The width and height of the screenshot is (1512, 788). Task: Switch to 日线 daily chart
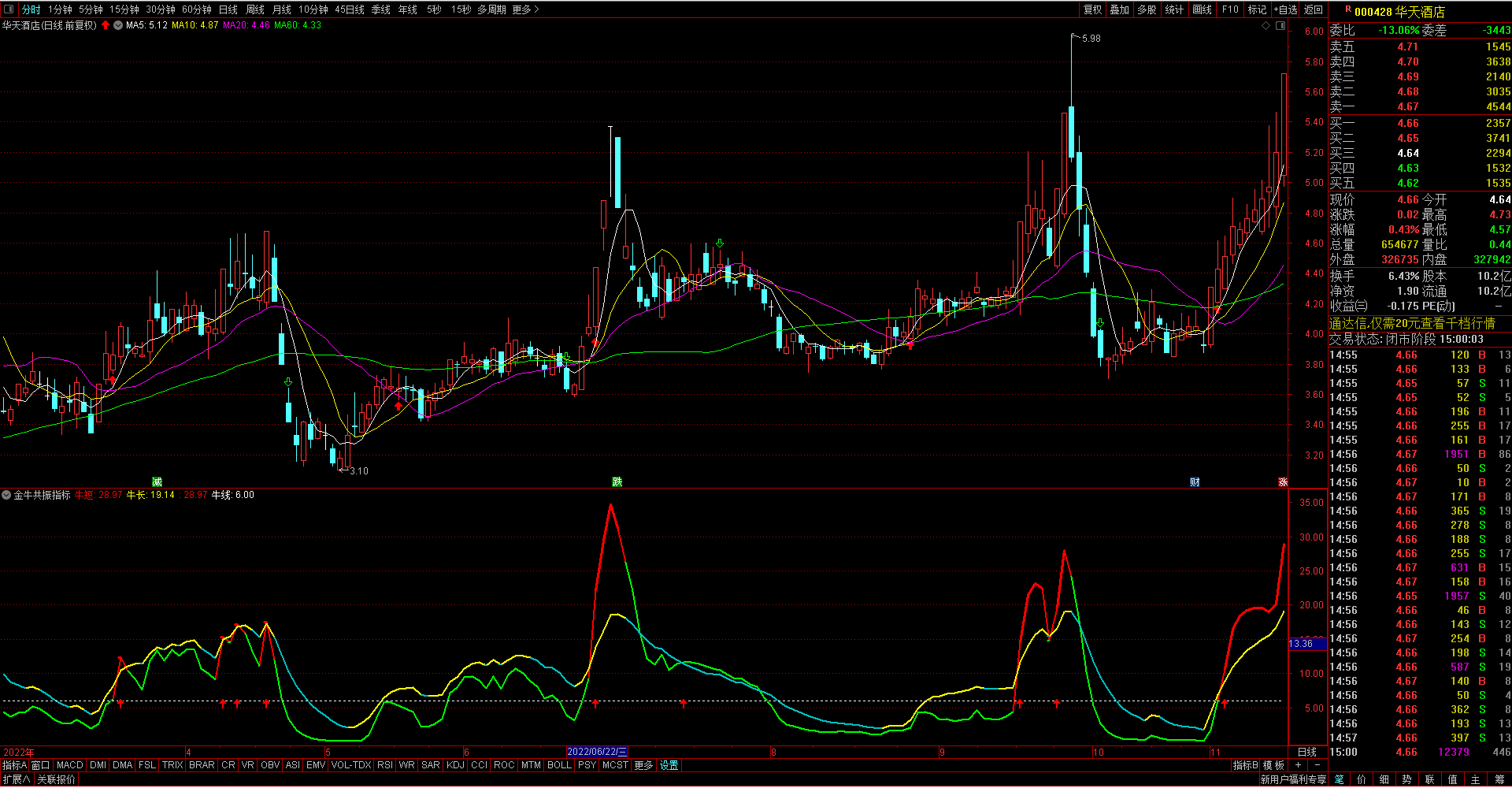tap(228, 9)
